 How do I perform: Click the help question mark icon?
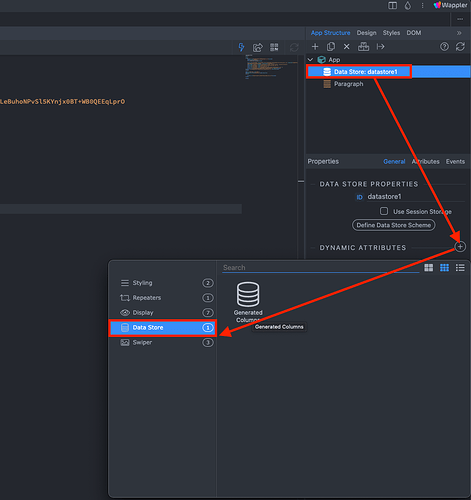tap(444, 47)
